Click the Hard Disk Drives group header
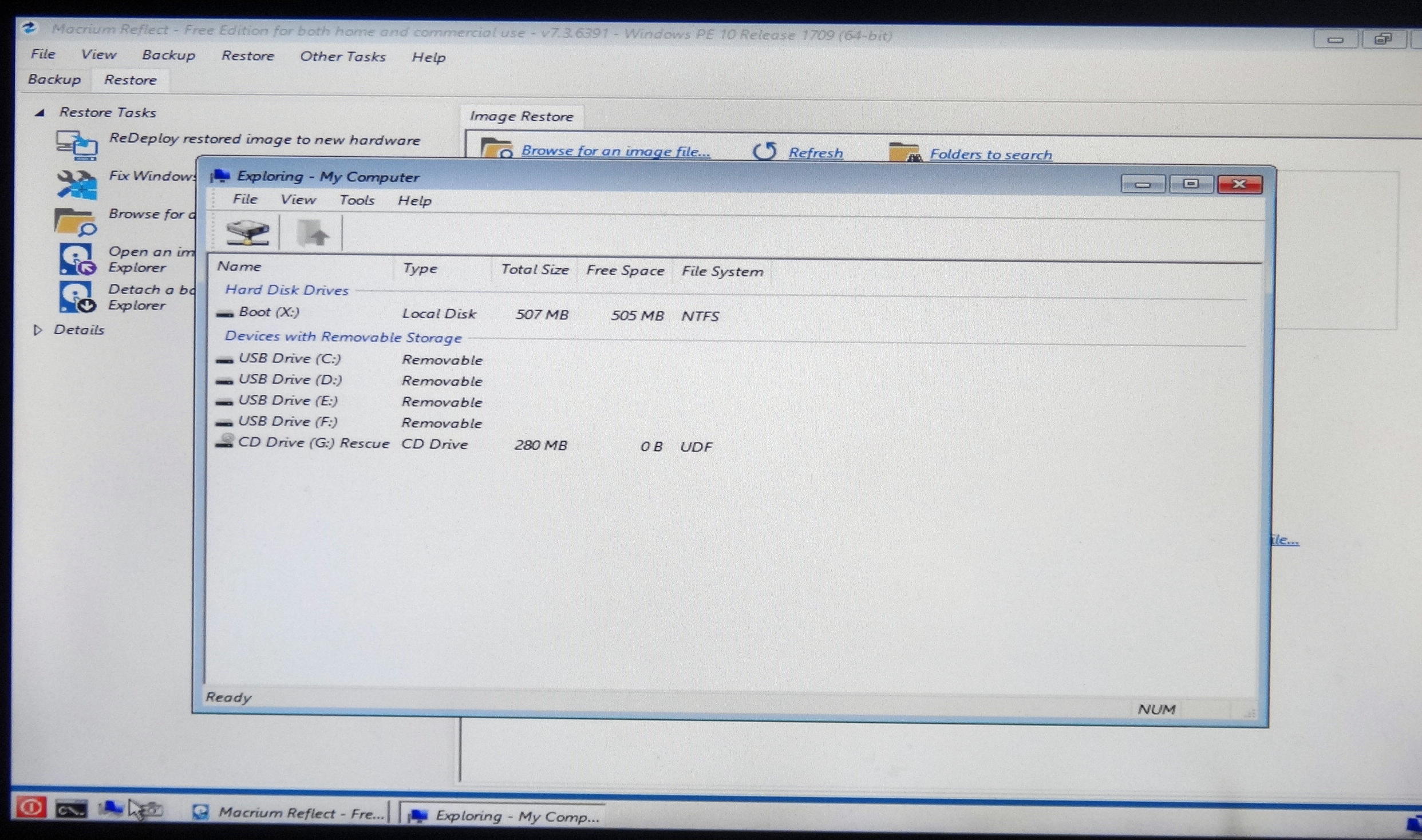This screenshot has height=840, width=1422. (287, 290)
